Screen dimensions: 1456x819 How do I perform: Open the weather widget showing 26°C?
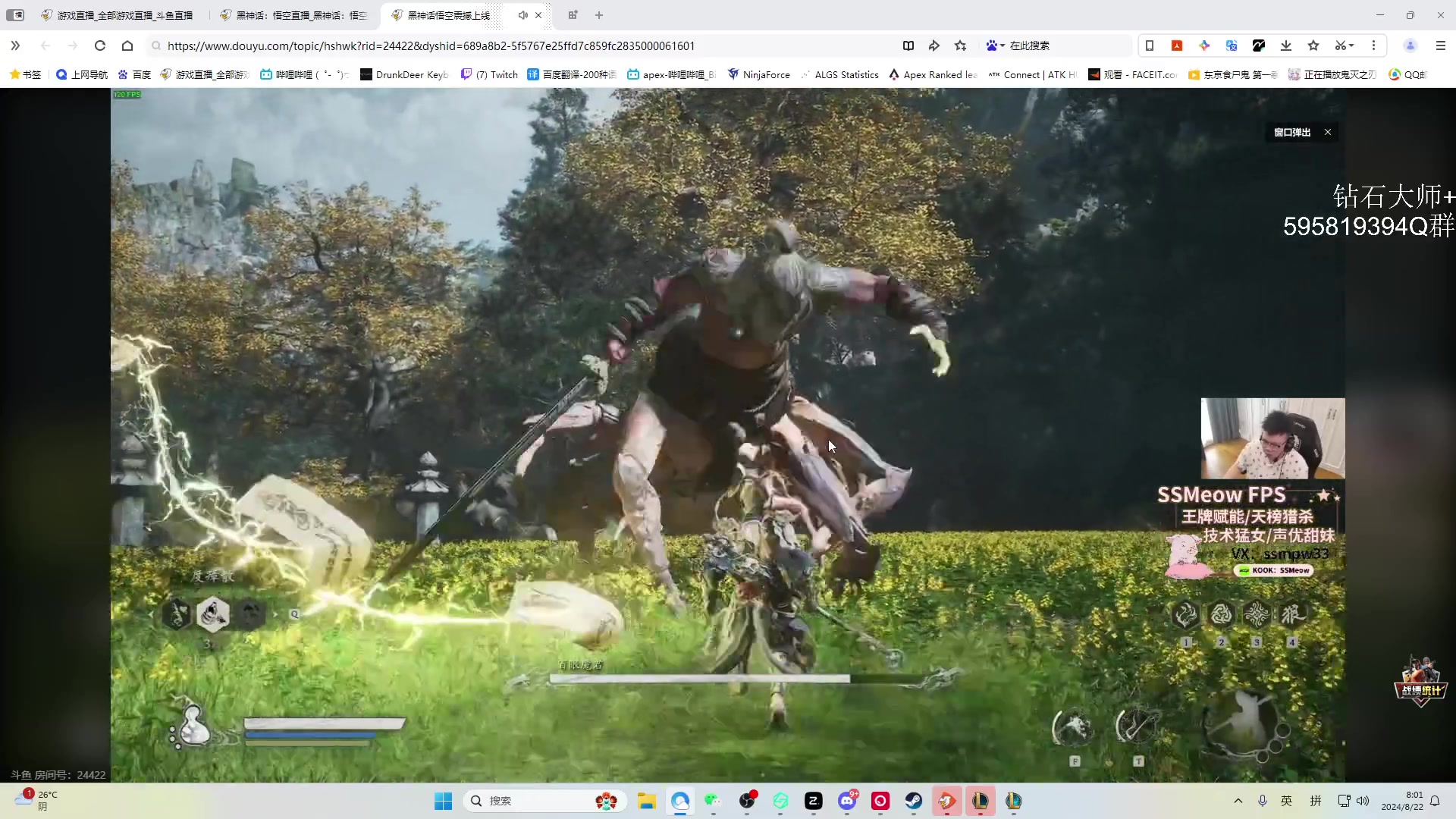tap(36, 801)
